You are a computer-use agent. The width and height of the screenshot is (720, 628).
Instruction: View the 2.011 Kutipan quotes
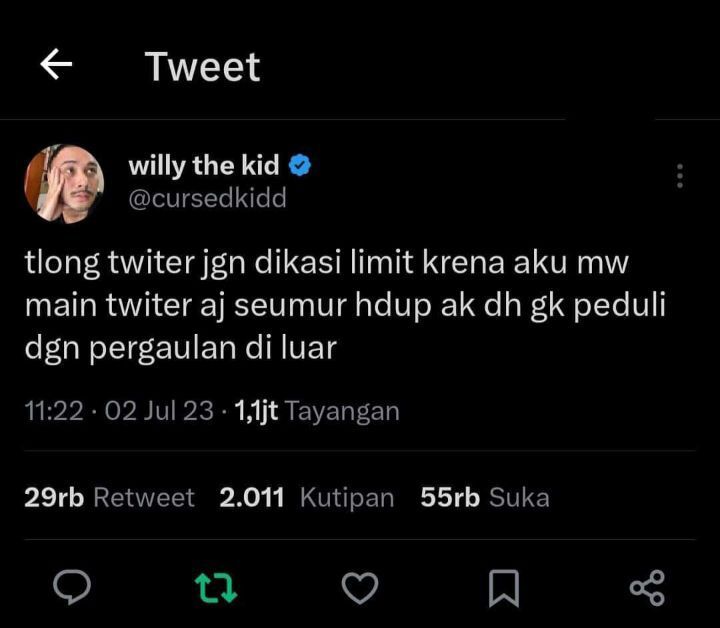pyautogui.click(x=307, y=498)
